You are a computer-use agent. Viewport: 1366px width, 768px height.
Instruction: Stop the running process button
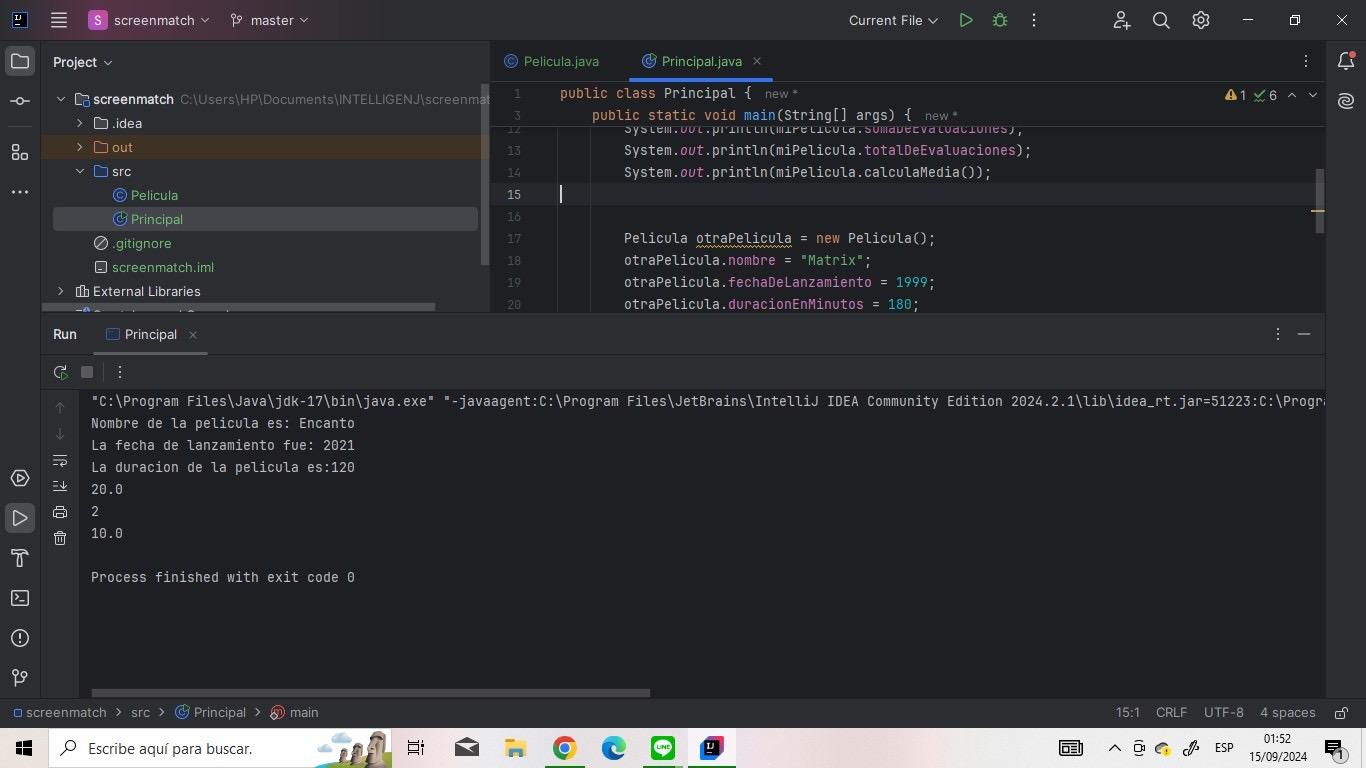(x=87, y=372)
